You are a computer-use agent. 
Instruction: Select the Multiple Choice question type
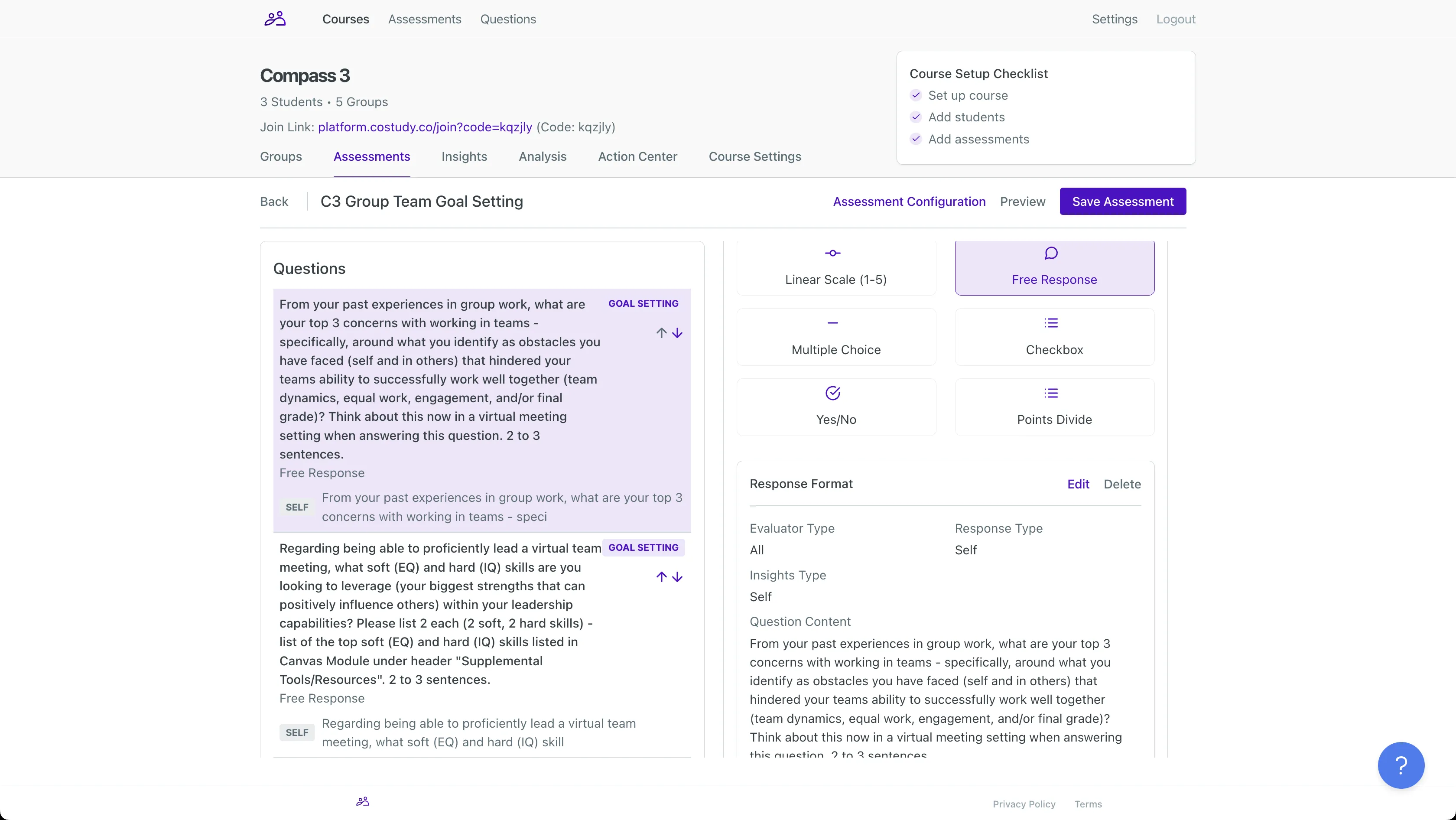coord(835,336)
